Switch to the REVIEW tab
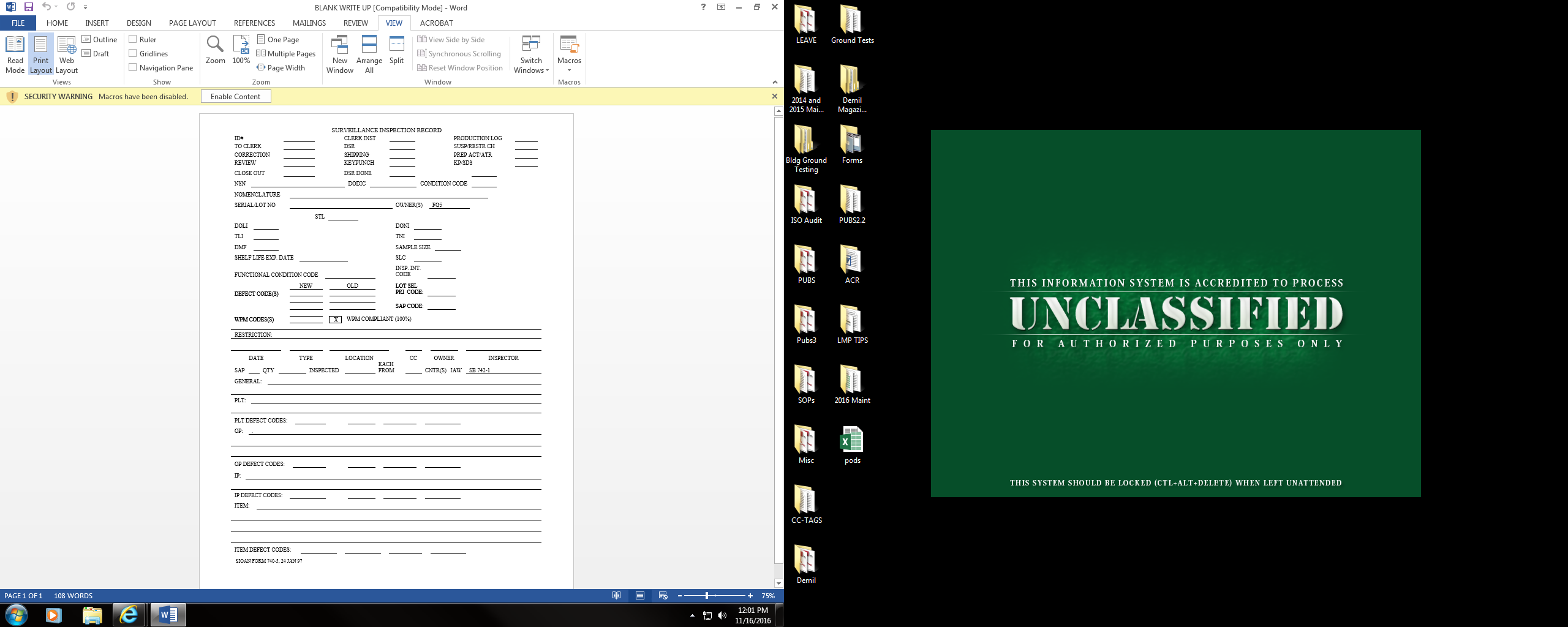The height and width of the screenshot is (627, 1568). (355, 23)
